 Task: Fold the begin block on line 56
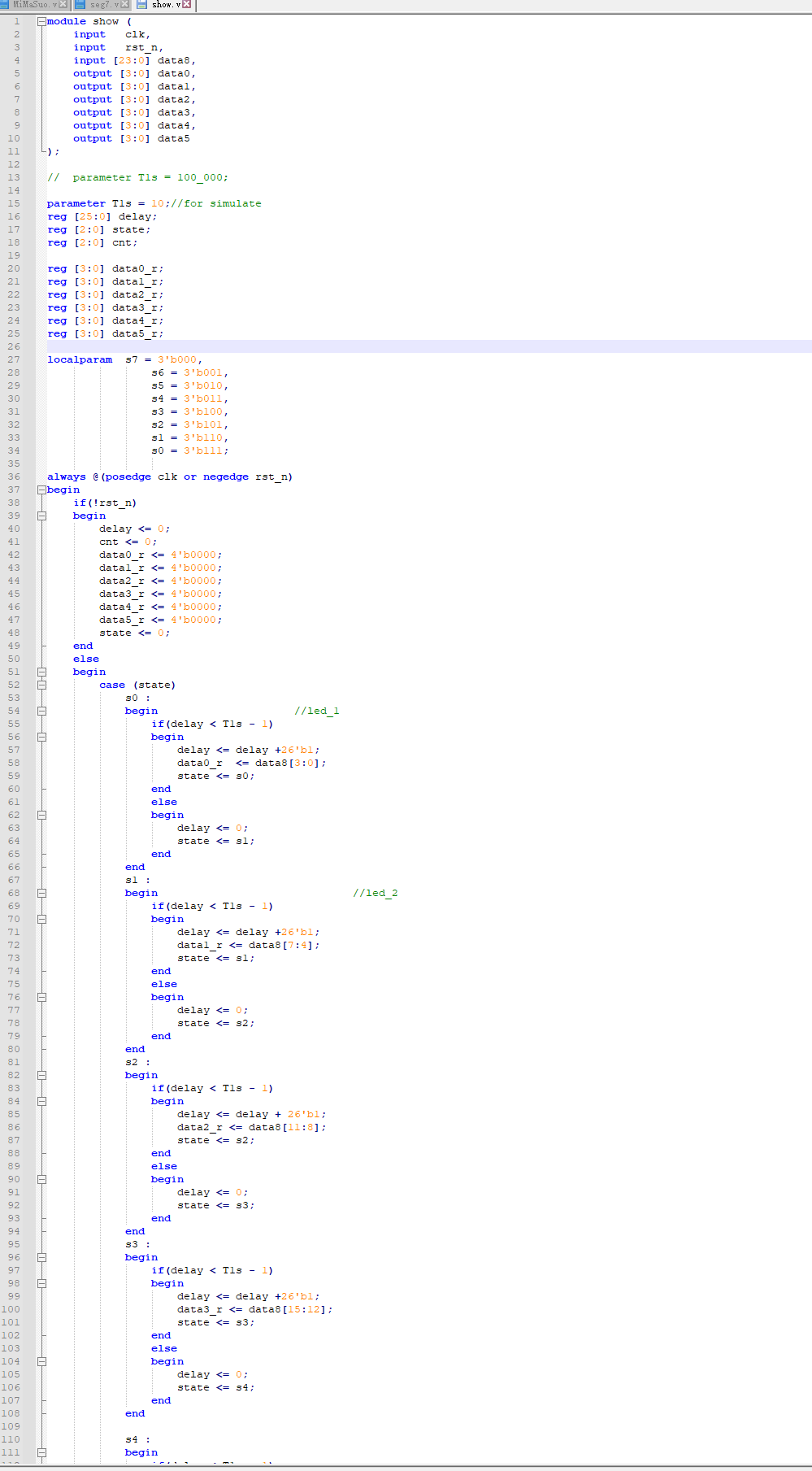coord(41,737)
